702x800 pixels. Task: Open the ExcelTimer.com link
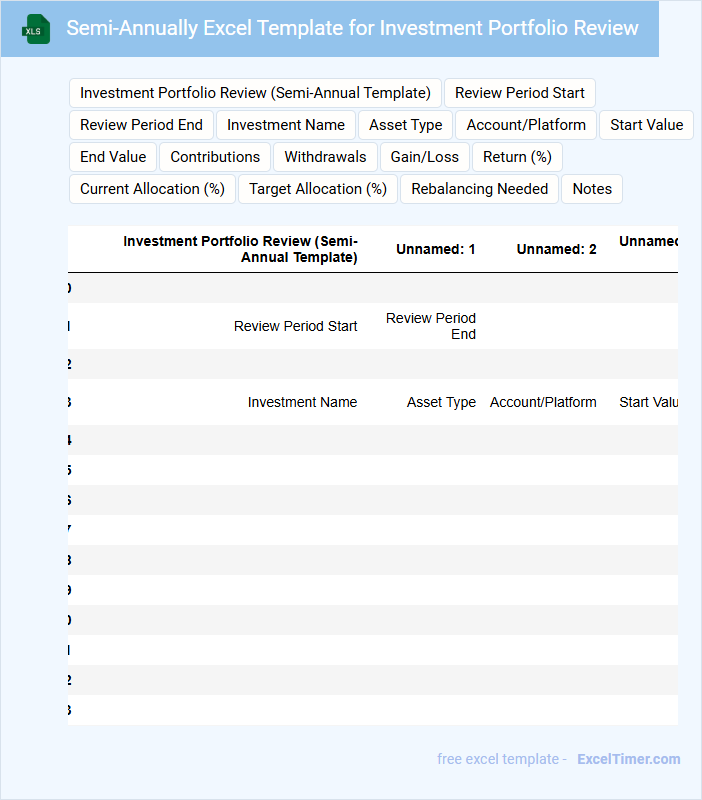pos(629,759)
